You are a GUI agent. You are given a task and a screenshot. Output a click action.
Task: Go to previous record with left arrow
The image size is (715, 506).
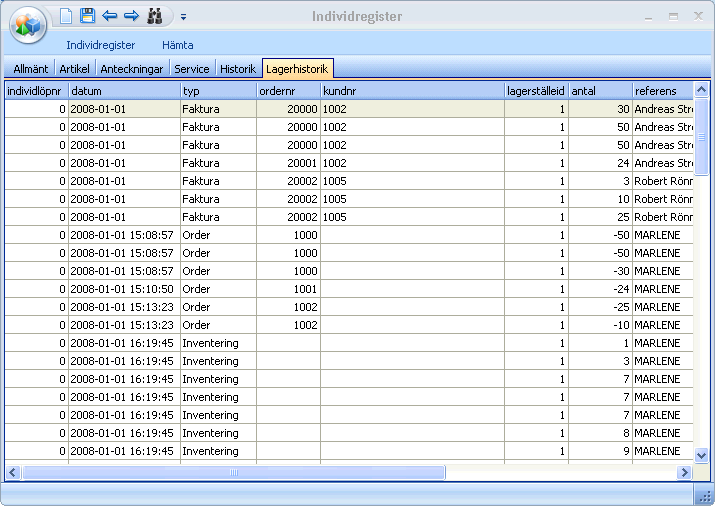coord(110,16)
